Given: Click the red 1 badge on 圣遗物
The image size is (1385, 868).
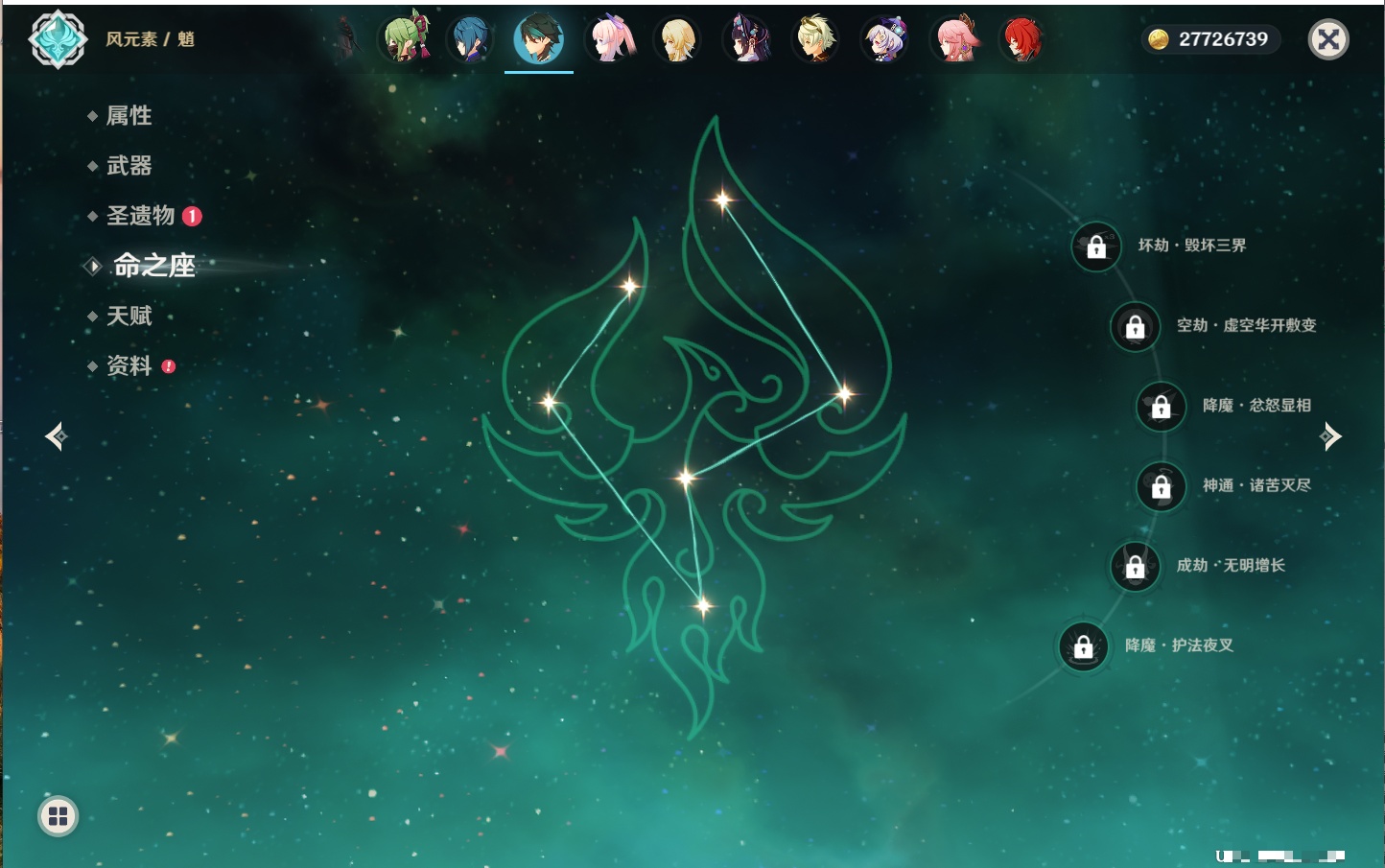Looking at the screenshot, I should (192, 216).
